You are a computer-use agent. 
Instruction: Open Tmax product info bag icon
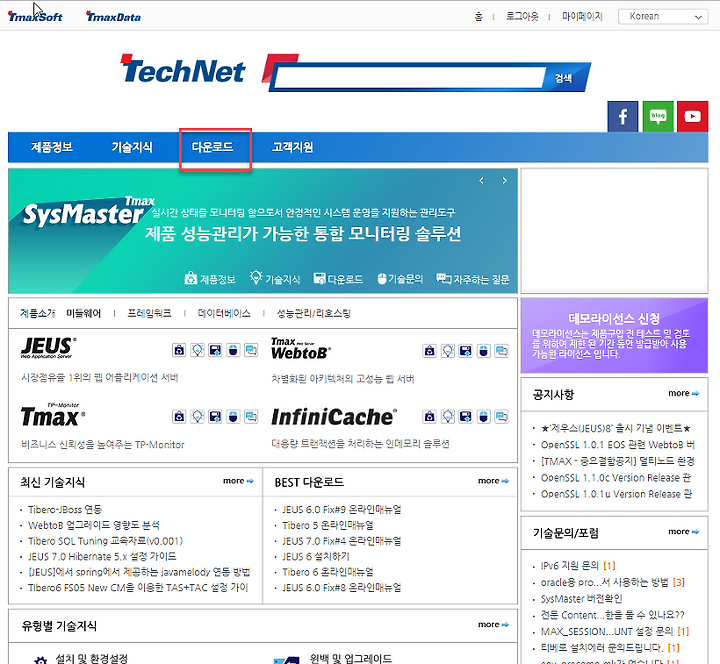[179, 416]
